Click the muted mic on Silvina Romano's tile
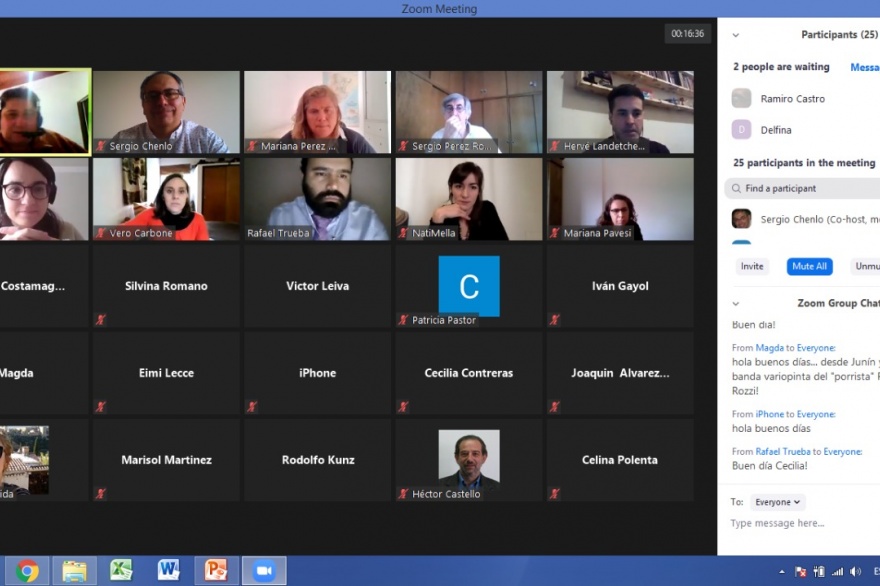The height and width of the screenshot is (586, 880). click(101, 320)
